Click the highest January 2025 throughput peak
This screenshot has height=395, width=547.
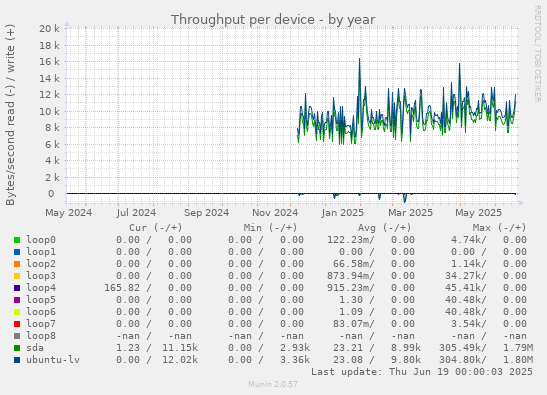pyautogui.click(x=360, y=59)
